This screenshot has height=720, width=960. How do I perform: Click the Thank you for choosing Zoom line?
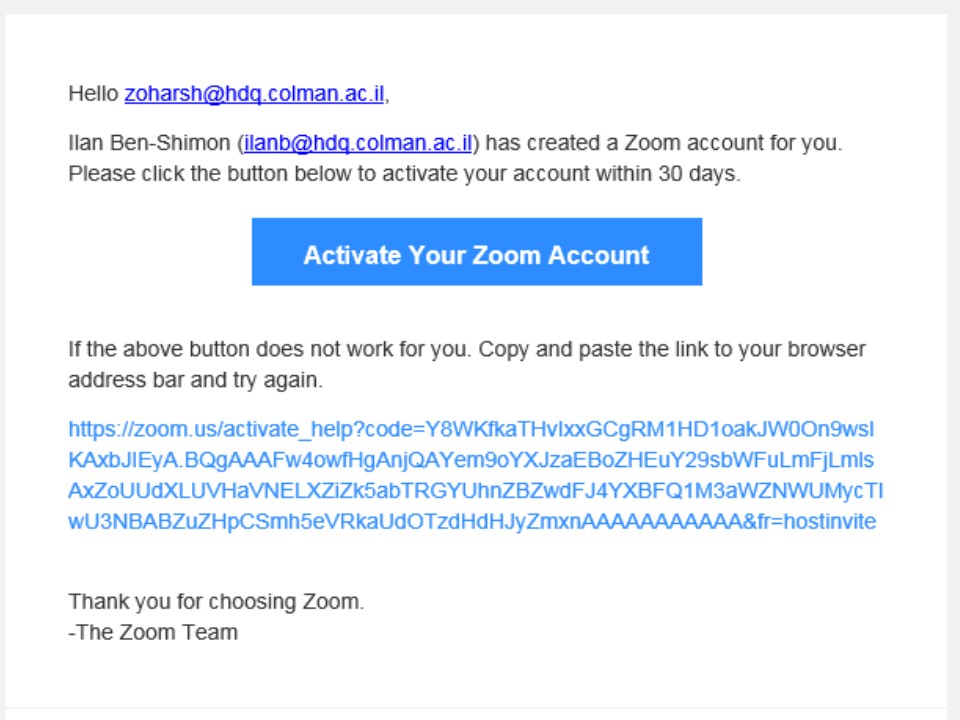216,602
